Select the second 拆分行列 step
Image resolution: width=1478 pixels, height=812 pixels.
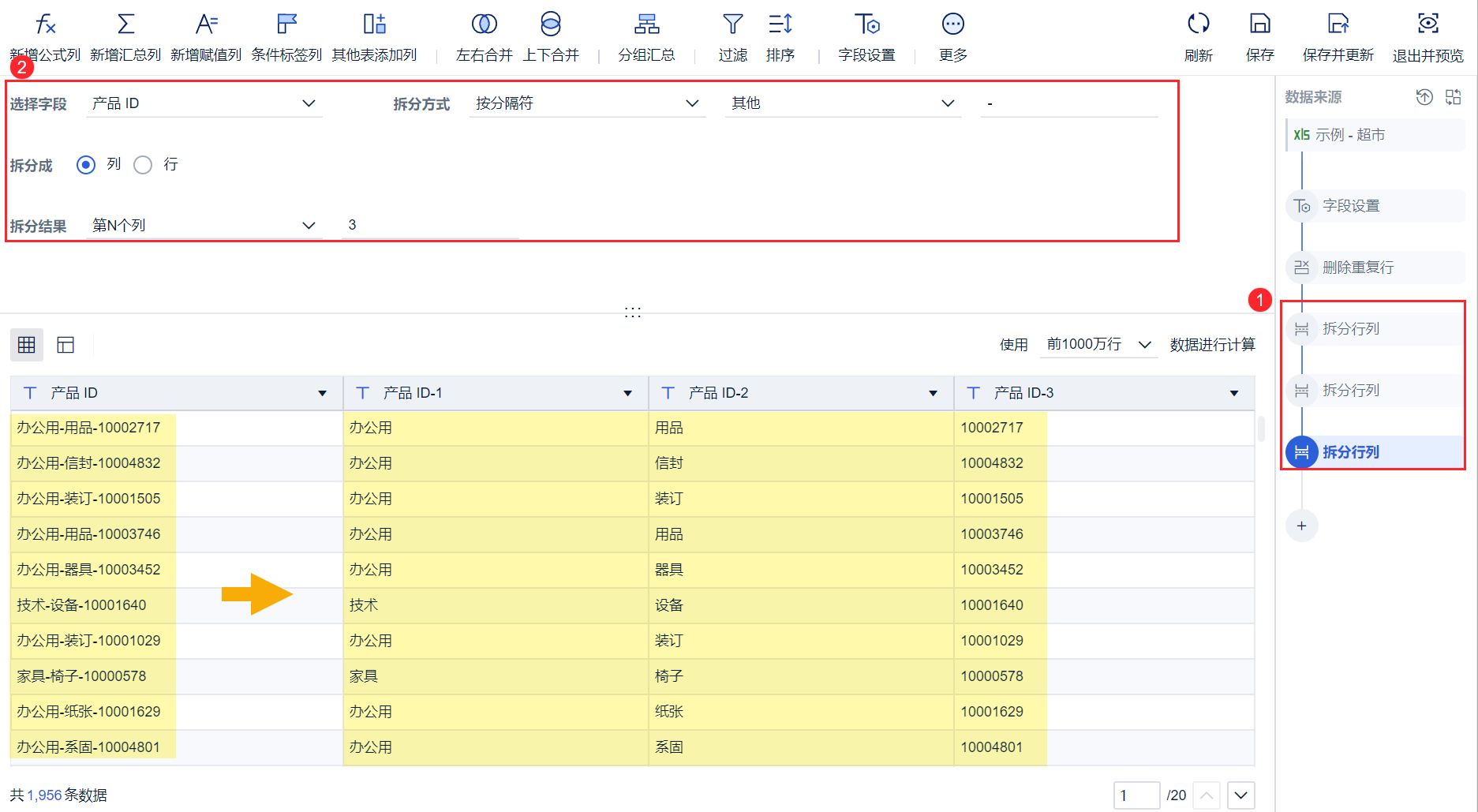pyautogui.click(x=1375, y=391)
